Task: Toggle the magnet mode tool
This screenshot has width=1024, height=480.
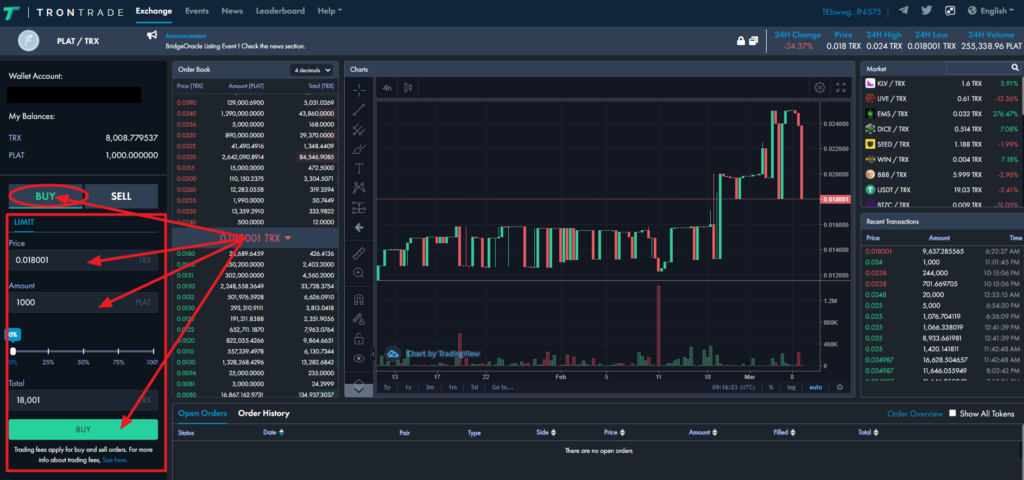Action: (359, 300)
